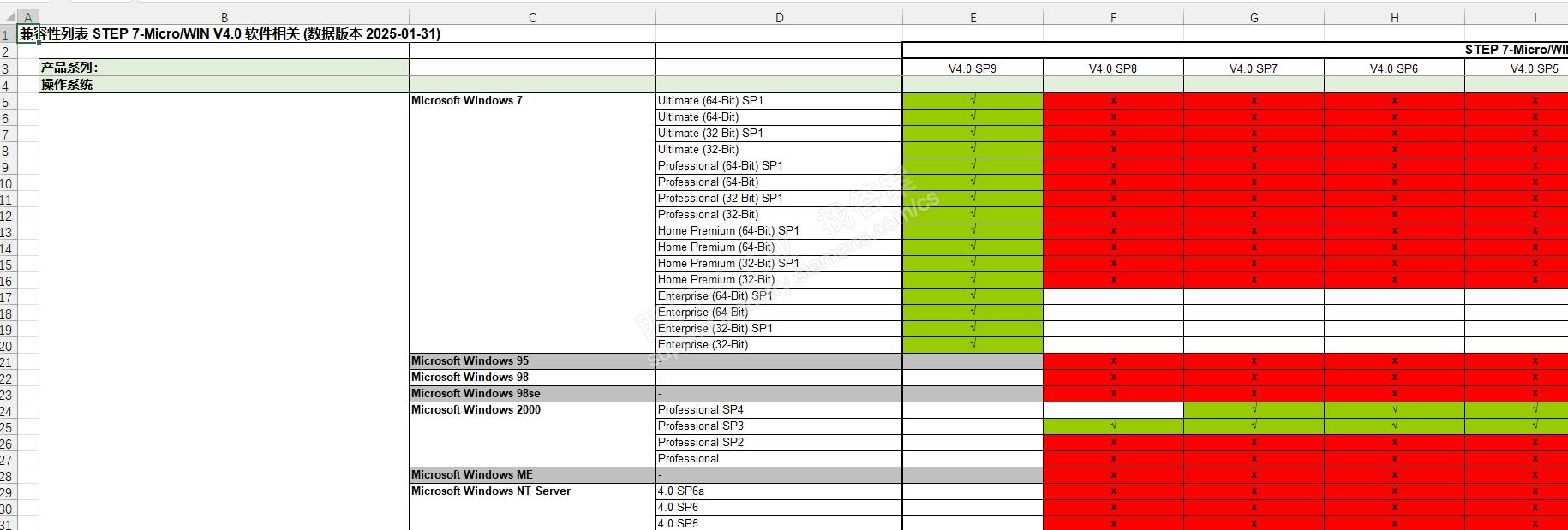The height and width of the screenshot is (530, 1568).
Task: Select row 5 header
Action: click(x=8, y=101)
